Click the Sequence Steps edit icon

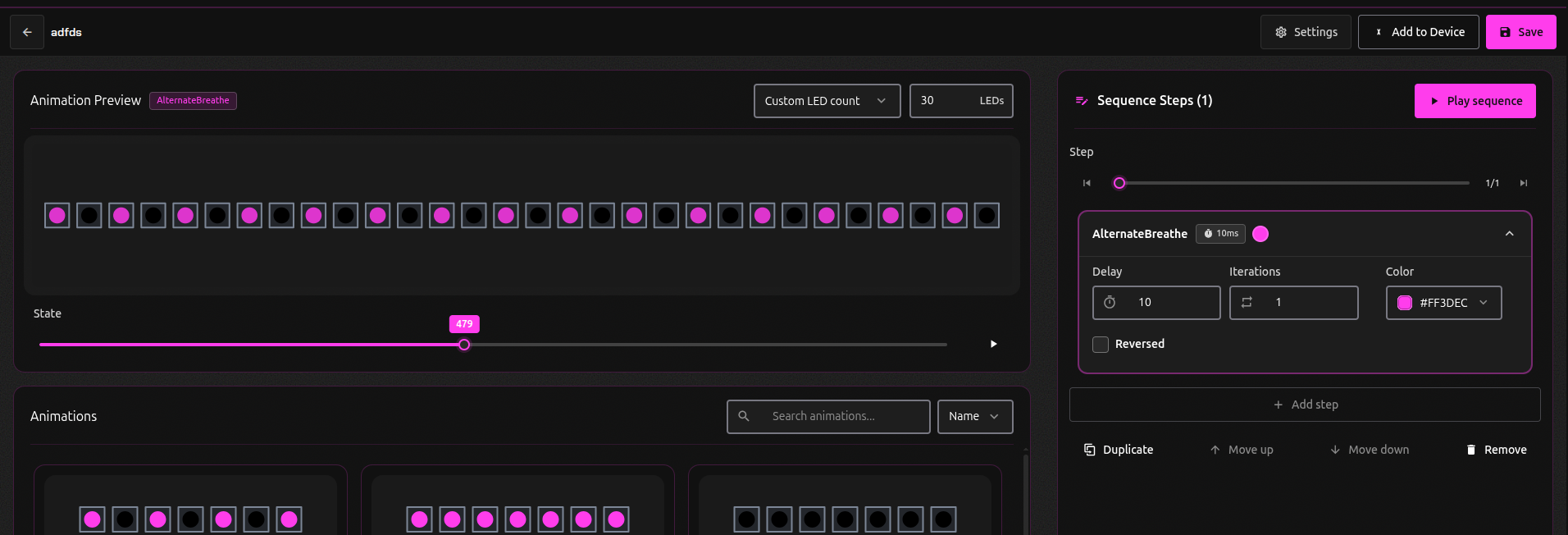point(1081,100)
